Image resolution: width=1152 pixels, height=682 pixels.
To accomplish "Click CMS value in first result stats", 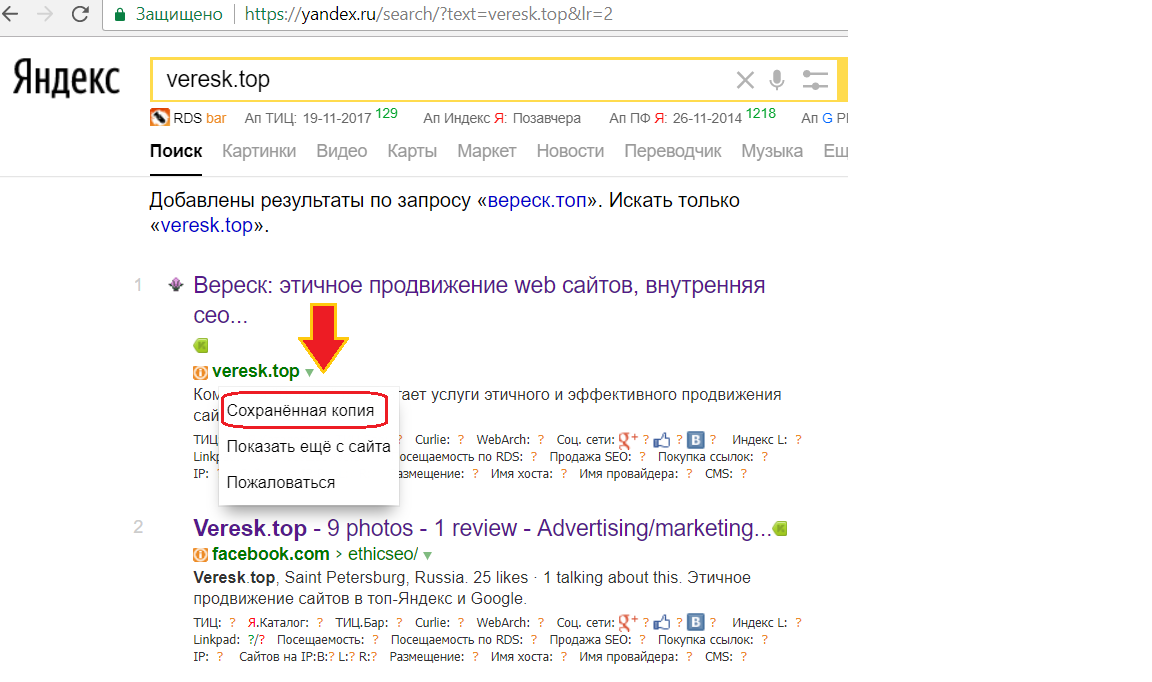I will point(744,474).
